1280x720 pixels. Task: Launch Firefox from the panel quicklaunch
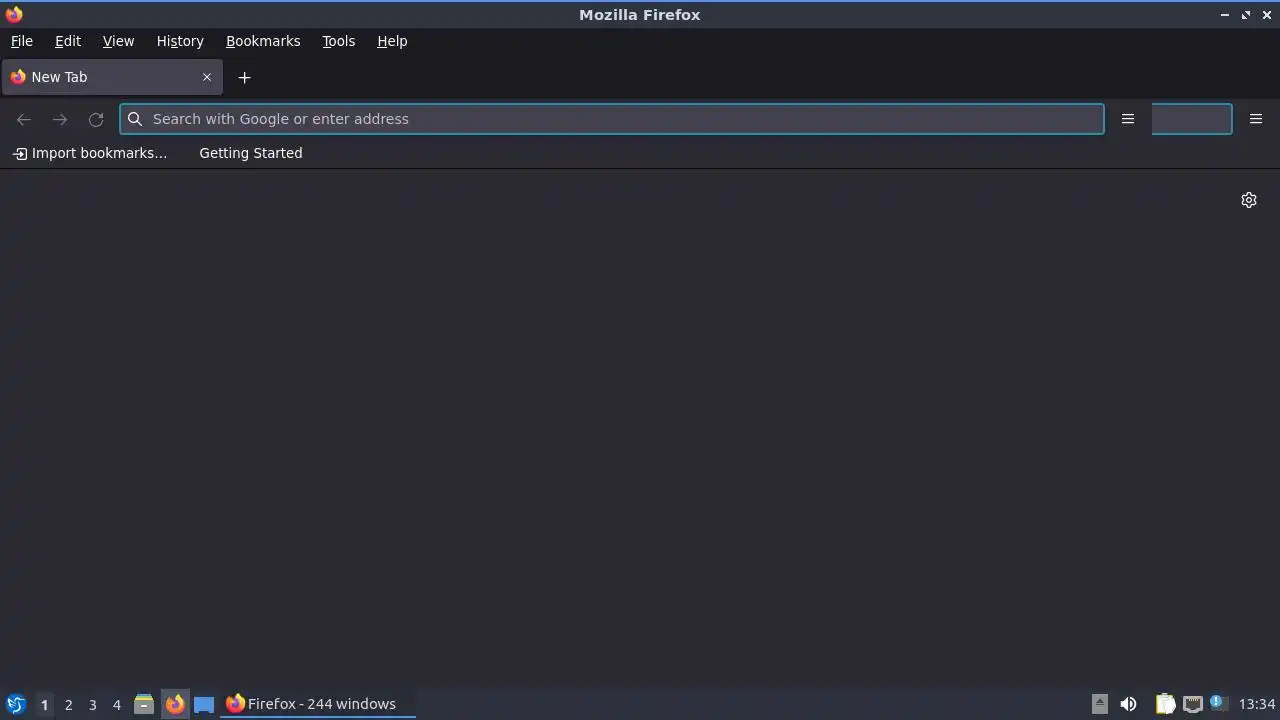click(175, 704)
